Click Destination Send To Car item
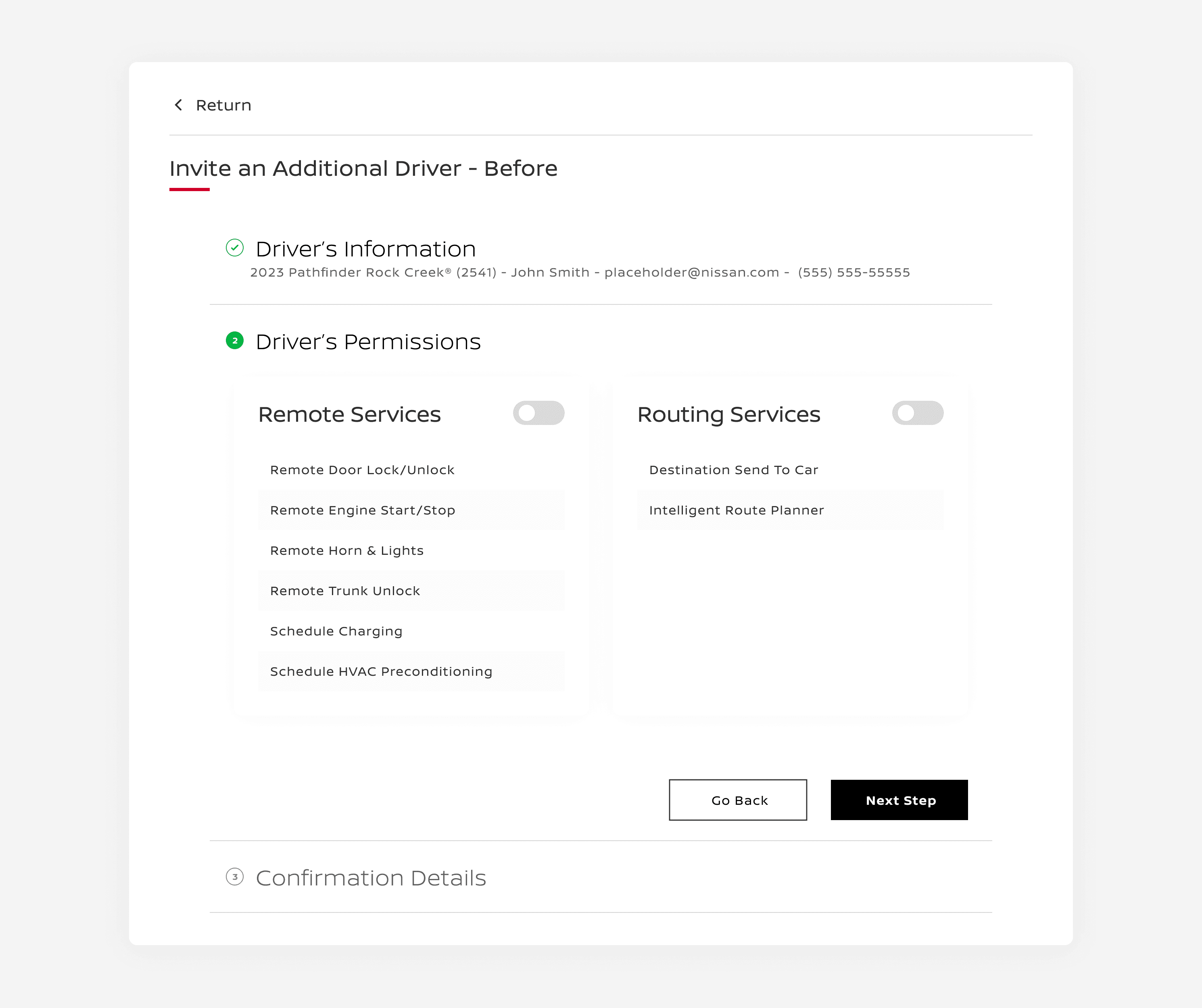The width and height of the screenshot is (1202, 1008). tap(733, 470)
